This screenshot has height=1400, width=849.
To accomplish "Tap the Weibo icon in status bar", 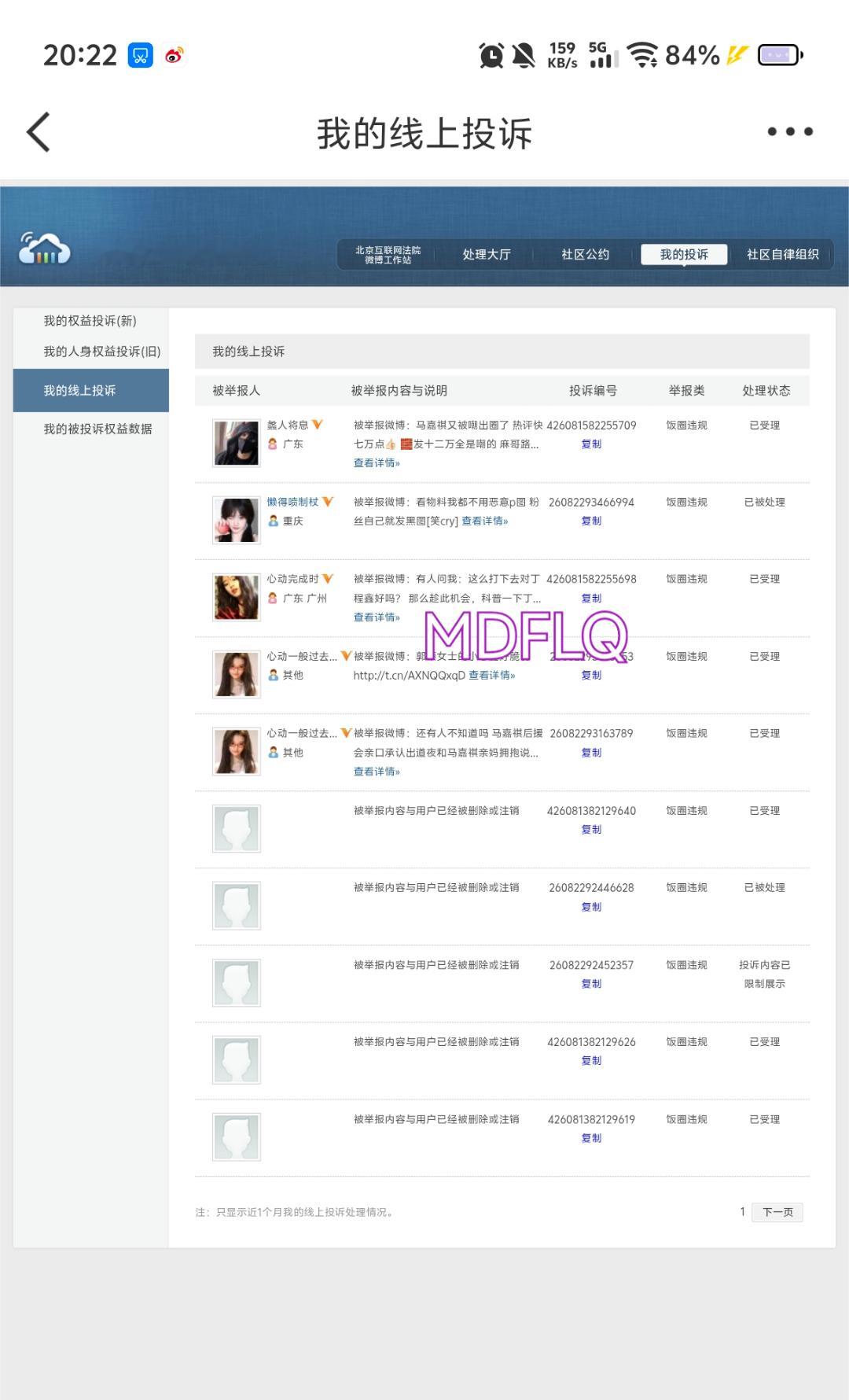I will click(x=175, y=55).
